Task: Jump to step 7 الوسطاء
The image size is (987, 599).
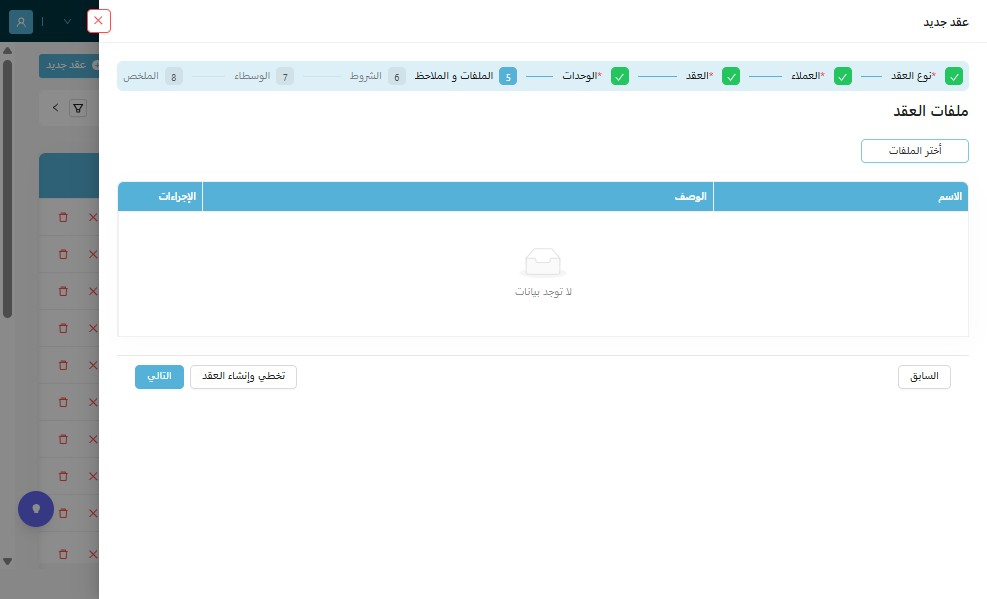Action: 264,76
